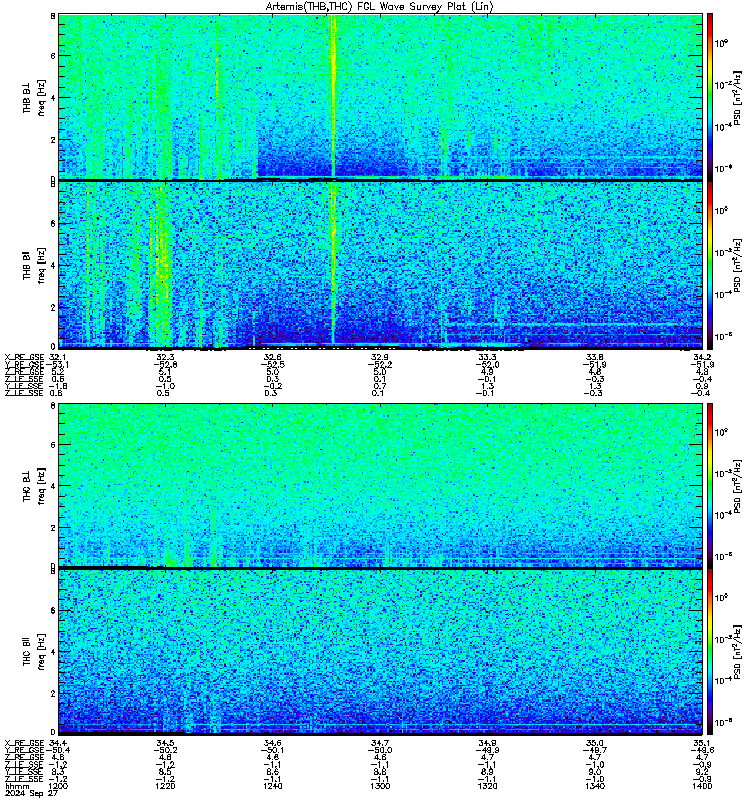Click the X_RE_GSE value 34.7
The image size is (750, 800).
pyautogui.click(x=380, y=743)
